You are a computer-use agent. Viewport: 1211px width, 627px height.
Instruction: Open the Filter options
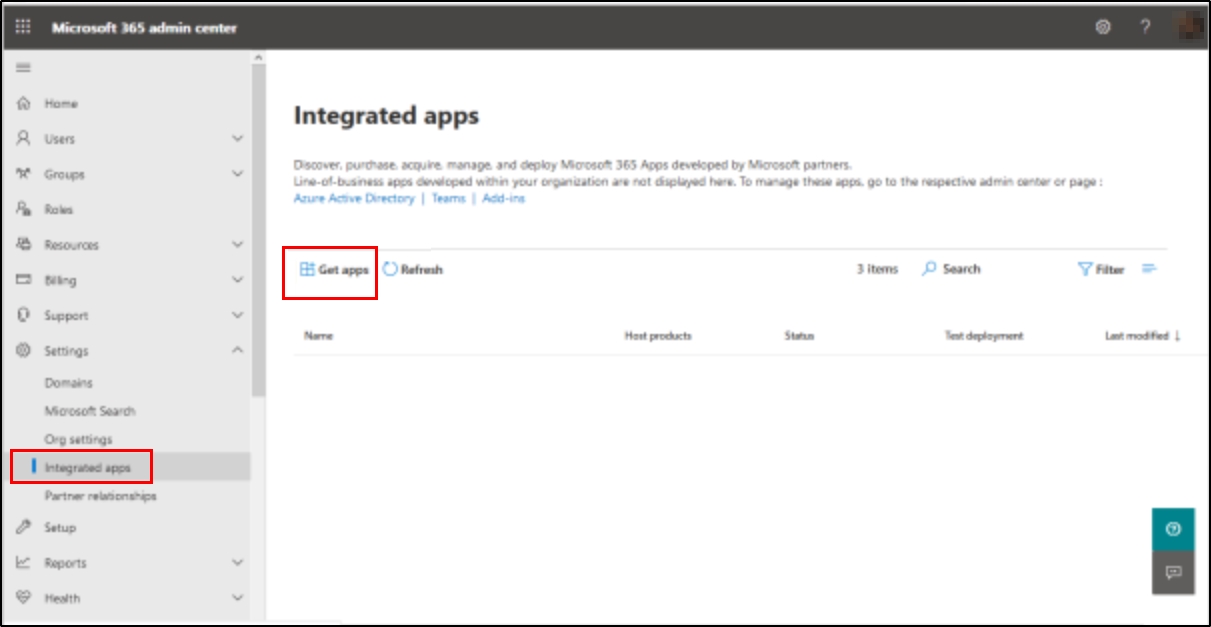click(x=1101, y=270)
